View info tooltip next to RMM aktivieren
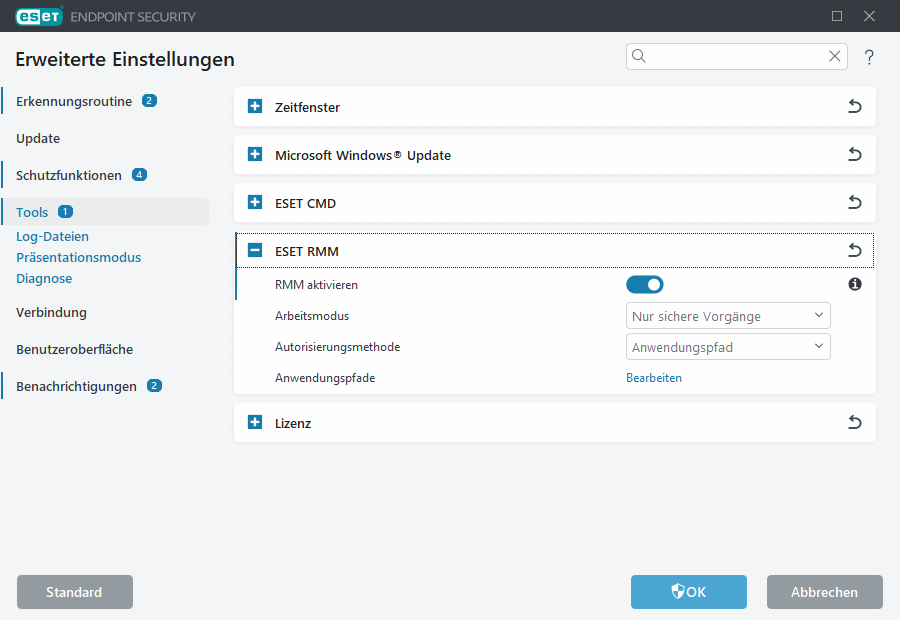Viewport: 900px width, 620px height. (x=855, y=284)
